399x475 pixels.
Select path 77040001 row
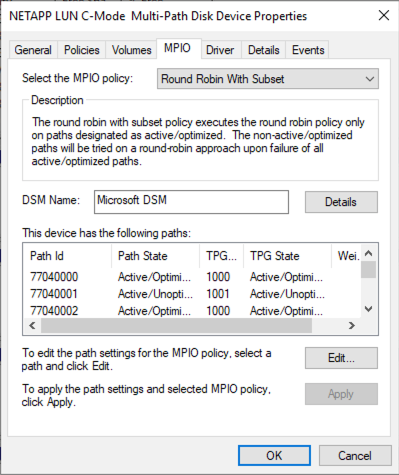pos(192,294)
